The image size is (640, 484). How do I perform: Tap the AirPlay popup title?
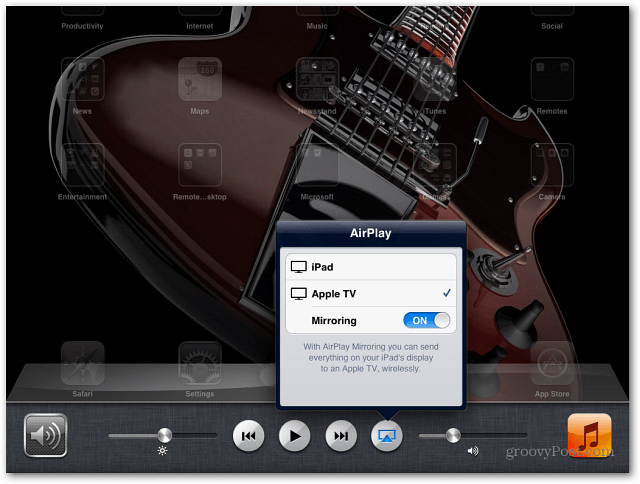pos(371,233)
